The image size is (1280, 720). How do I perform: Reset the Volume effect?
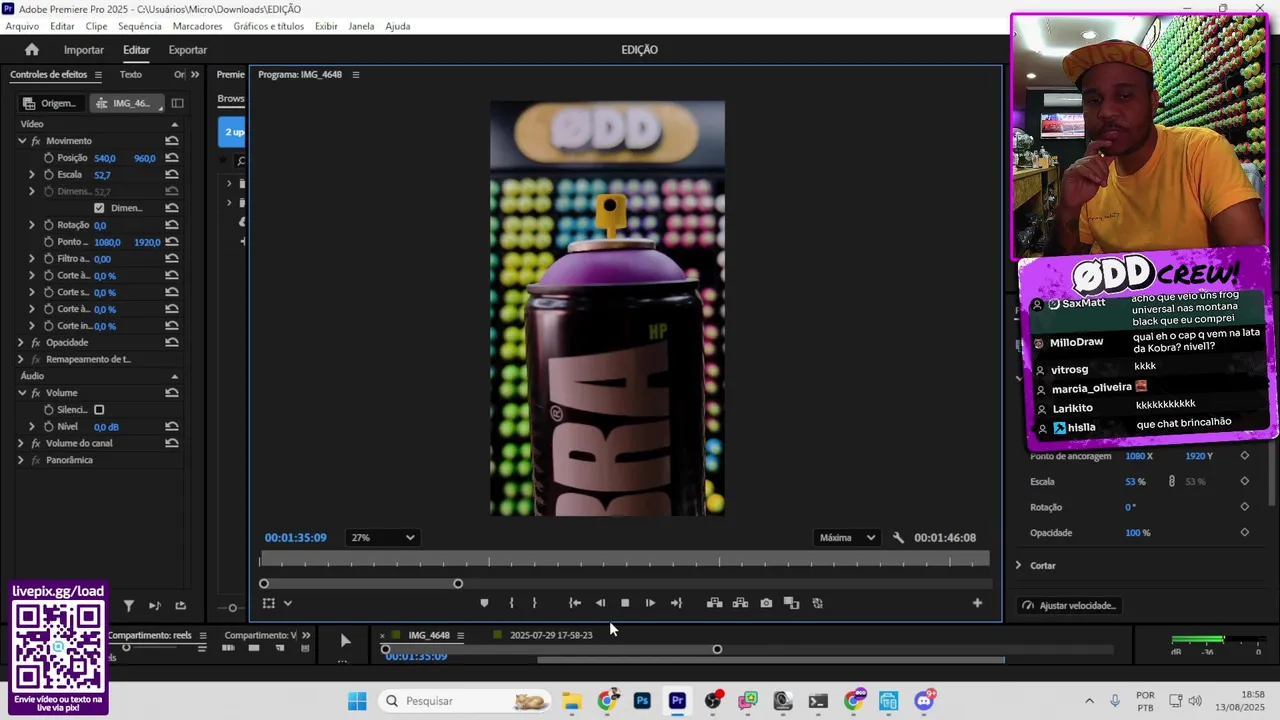point(172,393)
